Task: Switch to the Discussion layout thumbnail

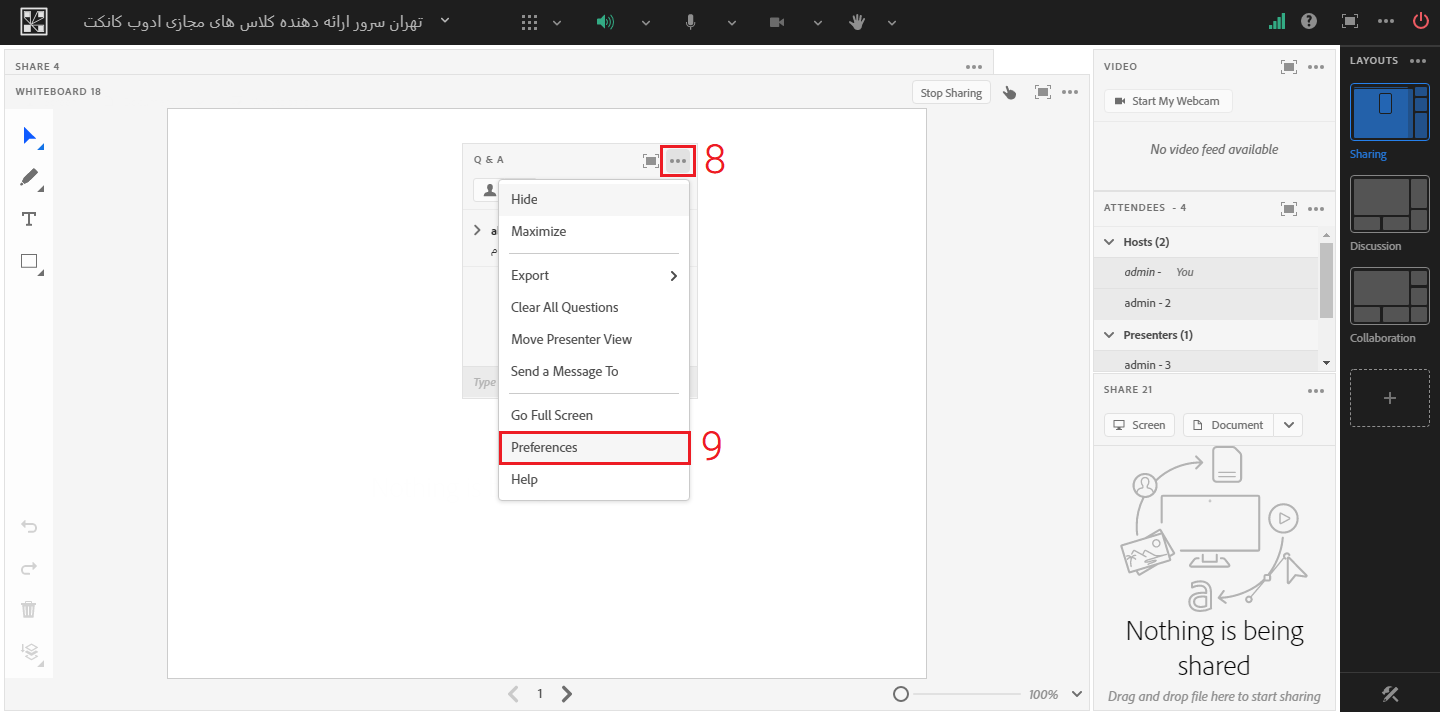Action: [1389, 205]
